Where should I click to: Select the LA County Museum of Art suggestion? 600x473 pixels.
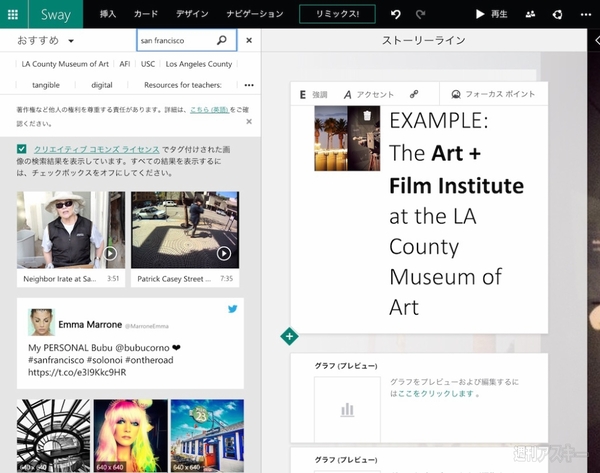tap(65, 64)
